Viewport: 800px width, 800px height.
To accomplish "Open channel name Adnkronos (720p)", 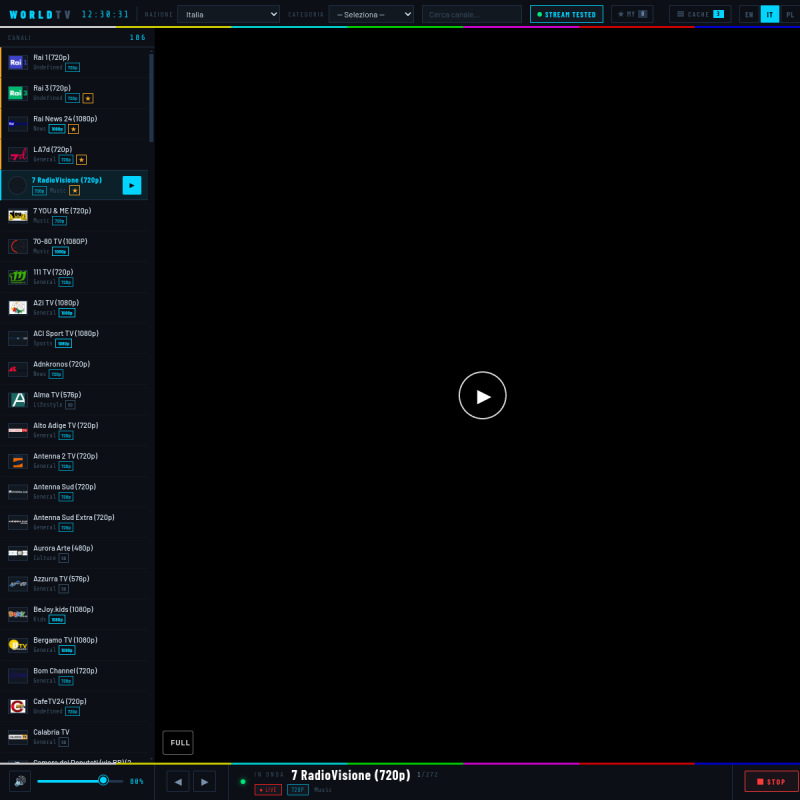I will click(62, 364).
